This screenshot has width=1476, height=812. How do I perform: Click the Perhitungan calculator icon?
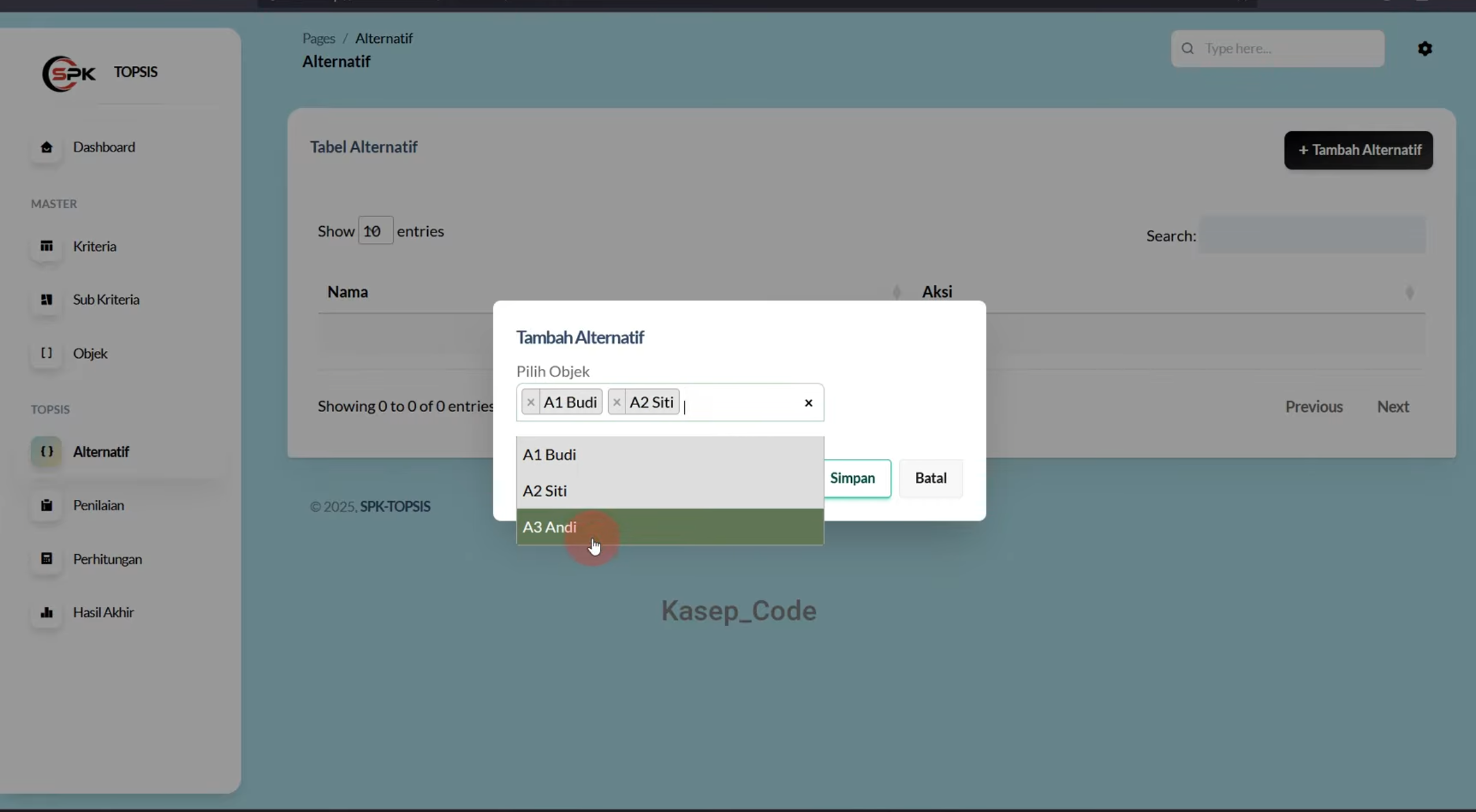tap(46, 559)
